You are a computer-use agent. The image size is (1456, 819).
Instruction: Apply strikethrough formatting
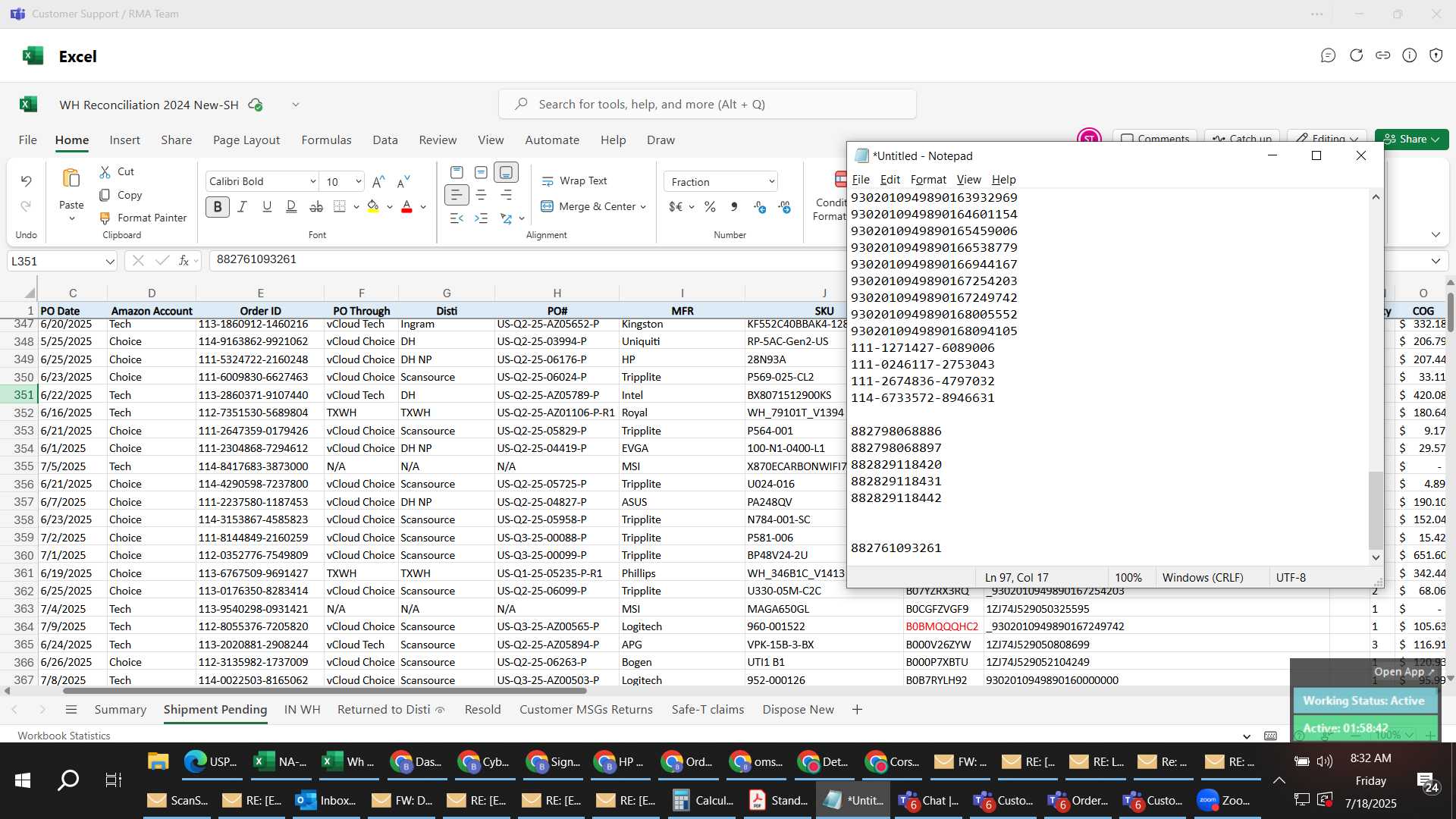click(316, 206)
